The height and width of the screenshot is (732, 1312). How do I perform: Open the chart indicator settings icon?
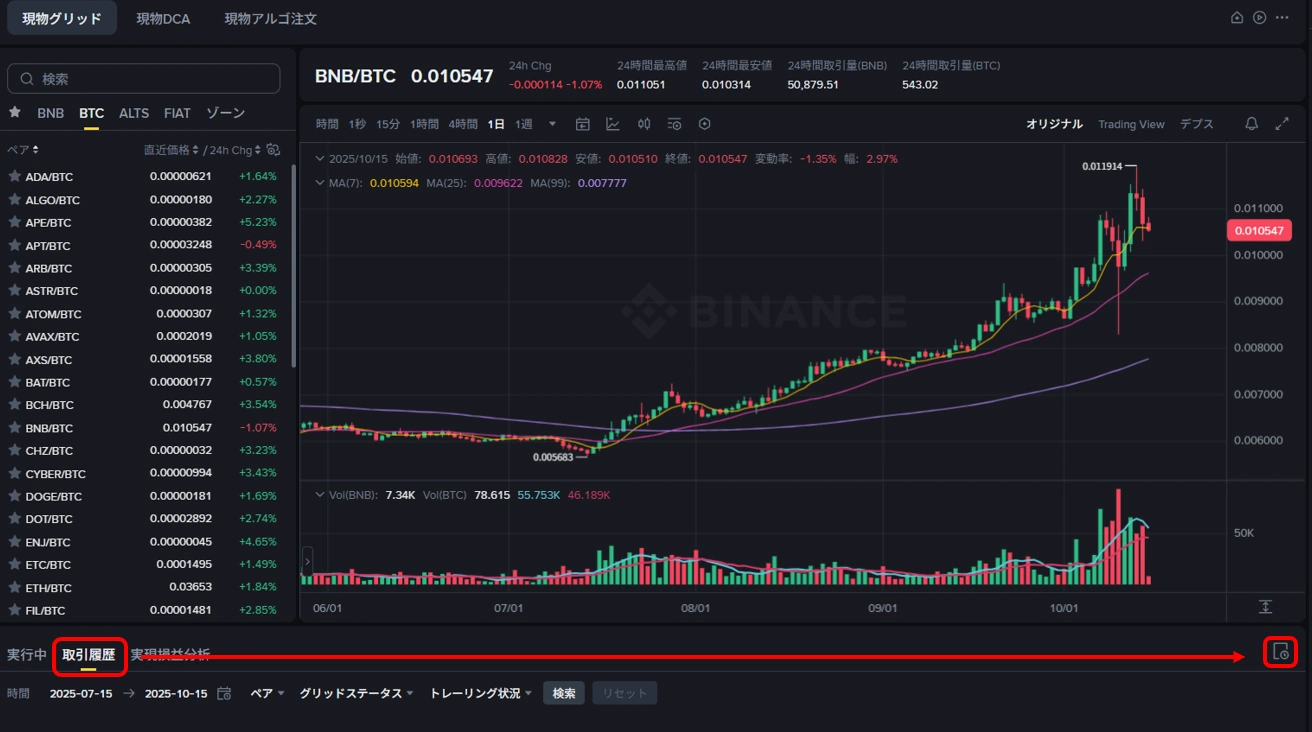[674, 123]
